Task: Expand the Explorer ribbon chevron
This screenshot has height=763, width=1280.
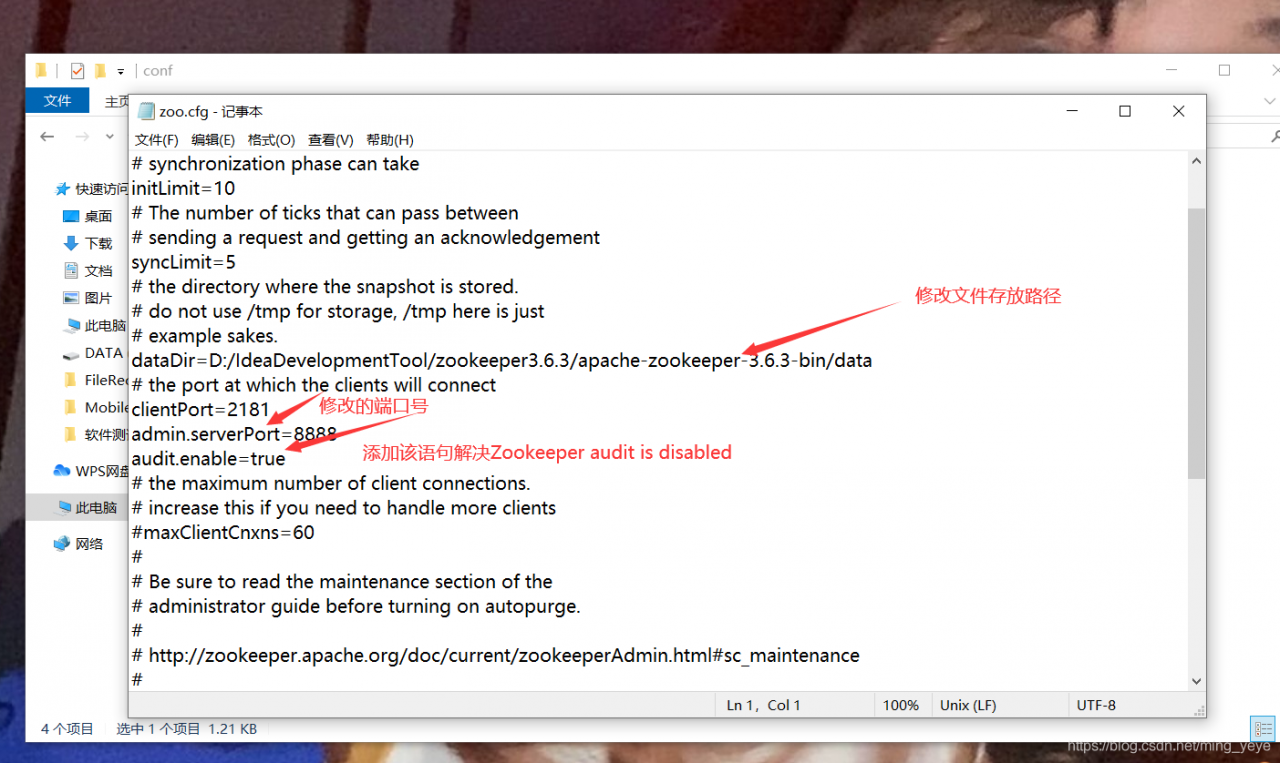Action: (x=1271, y=101)
